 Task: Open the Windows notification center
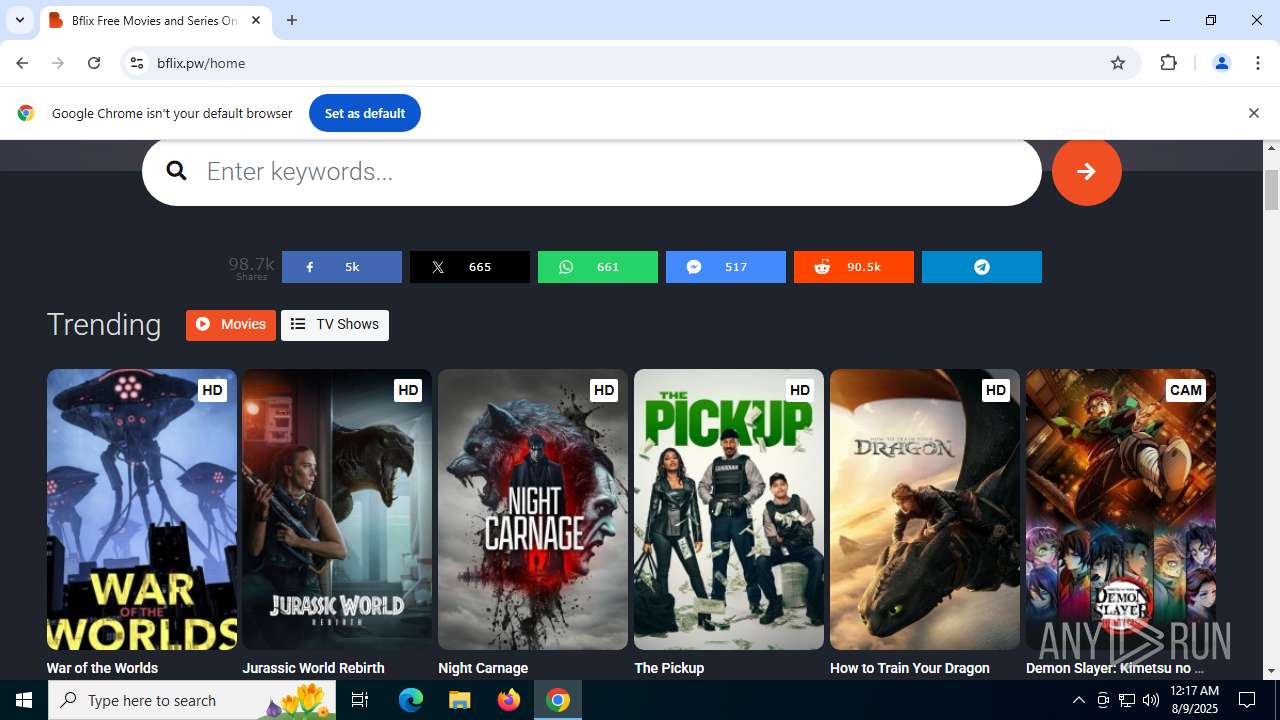click(x=1248, y=700)
